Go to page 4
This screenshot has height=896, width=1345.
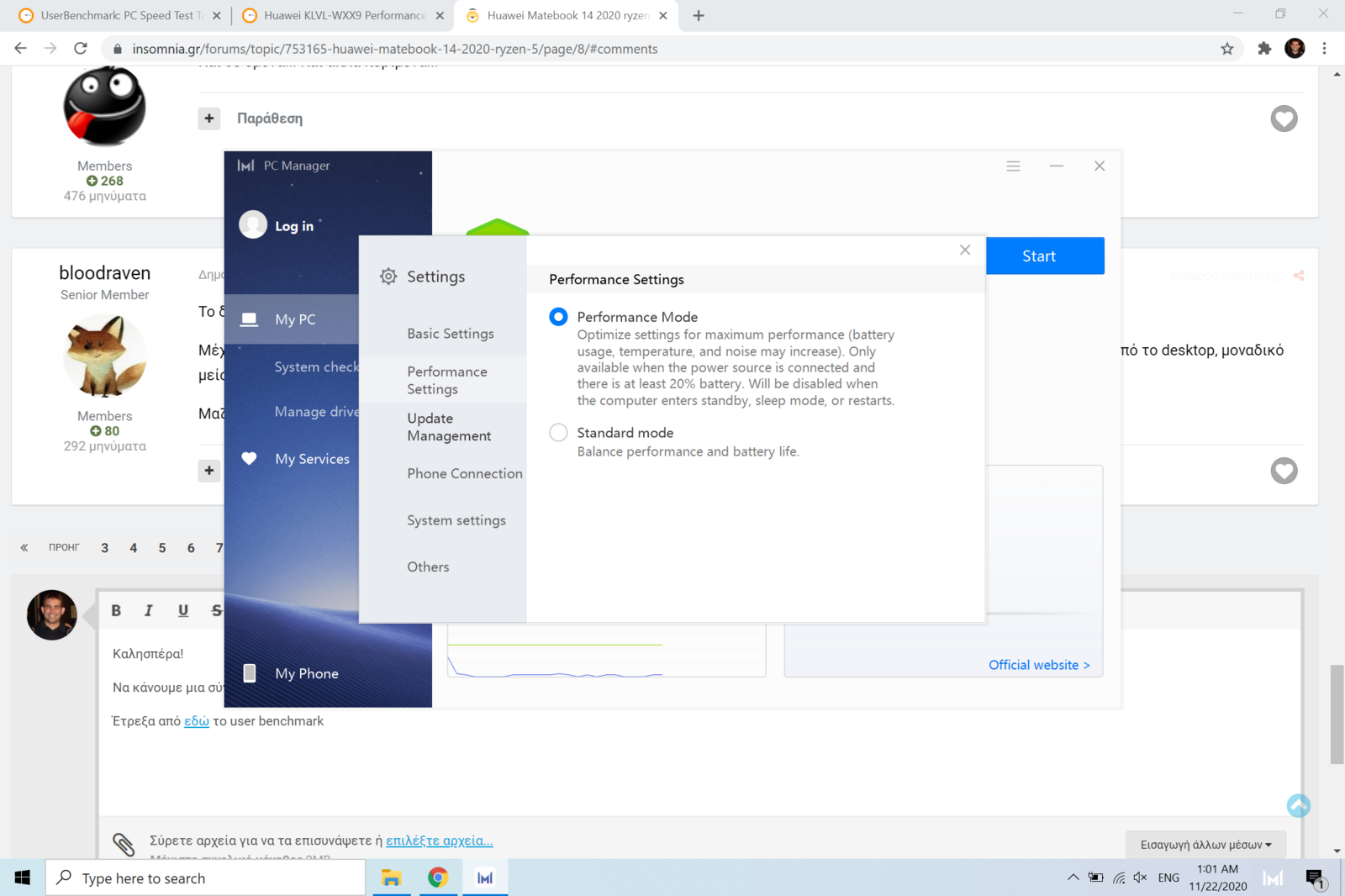coord(134,548)
